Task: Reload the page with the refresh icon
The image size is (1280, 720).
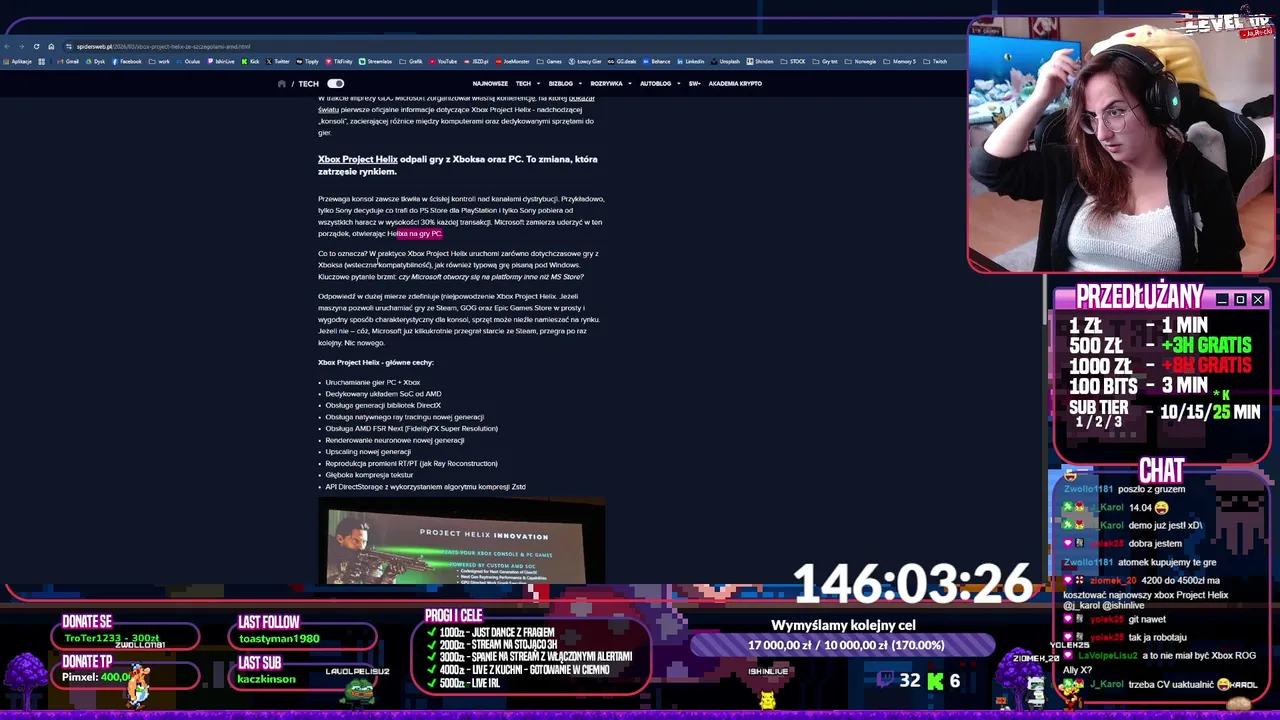Action: pos(36,46)
